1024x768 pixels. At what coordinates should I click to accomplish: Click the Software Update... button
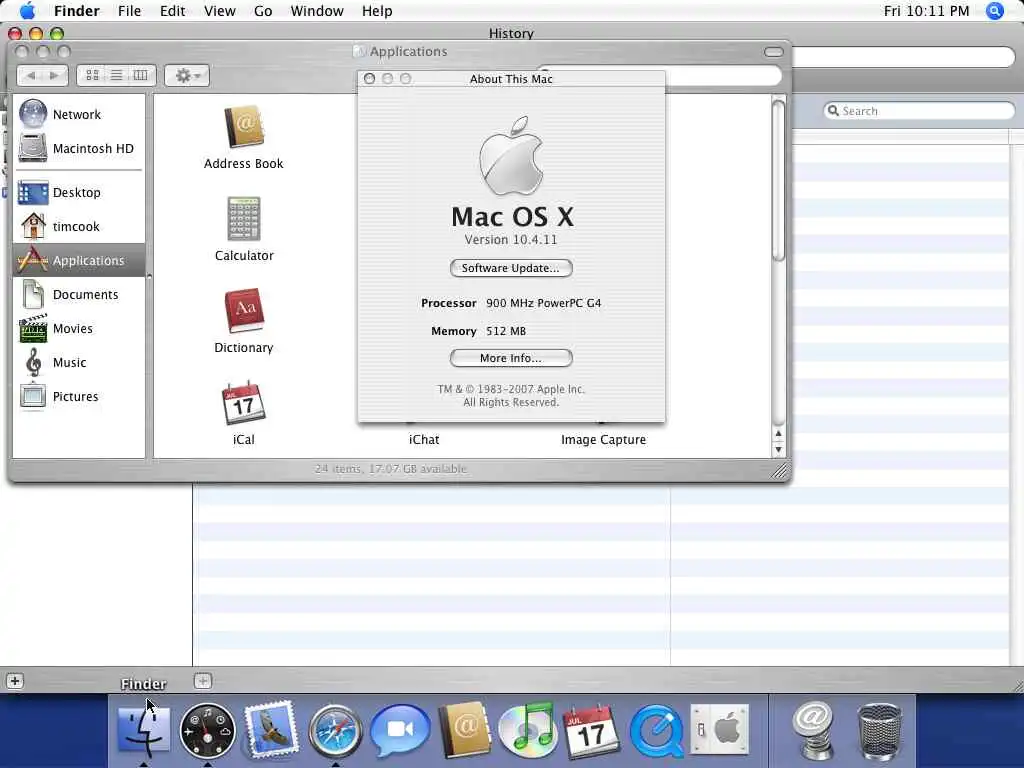pos(511,268)
